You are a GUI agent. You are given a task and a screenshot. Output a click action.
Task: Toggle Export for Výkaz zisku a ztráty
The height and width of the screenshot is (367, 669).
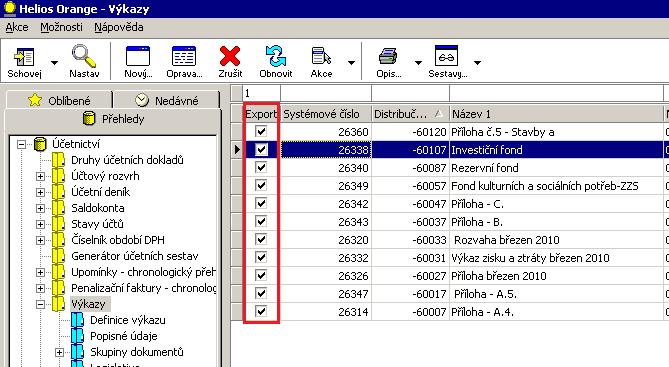[261, 257]
